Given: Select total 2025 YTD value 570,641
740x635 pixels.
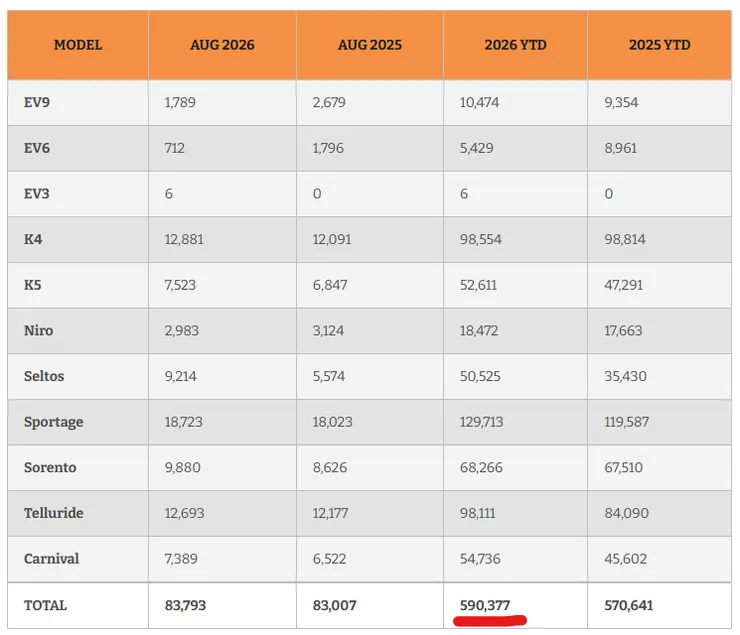Looking at the screenshot, I should point(629,605).
